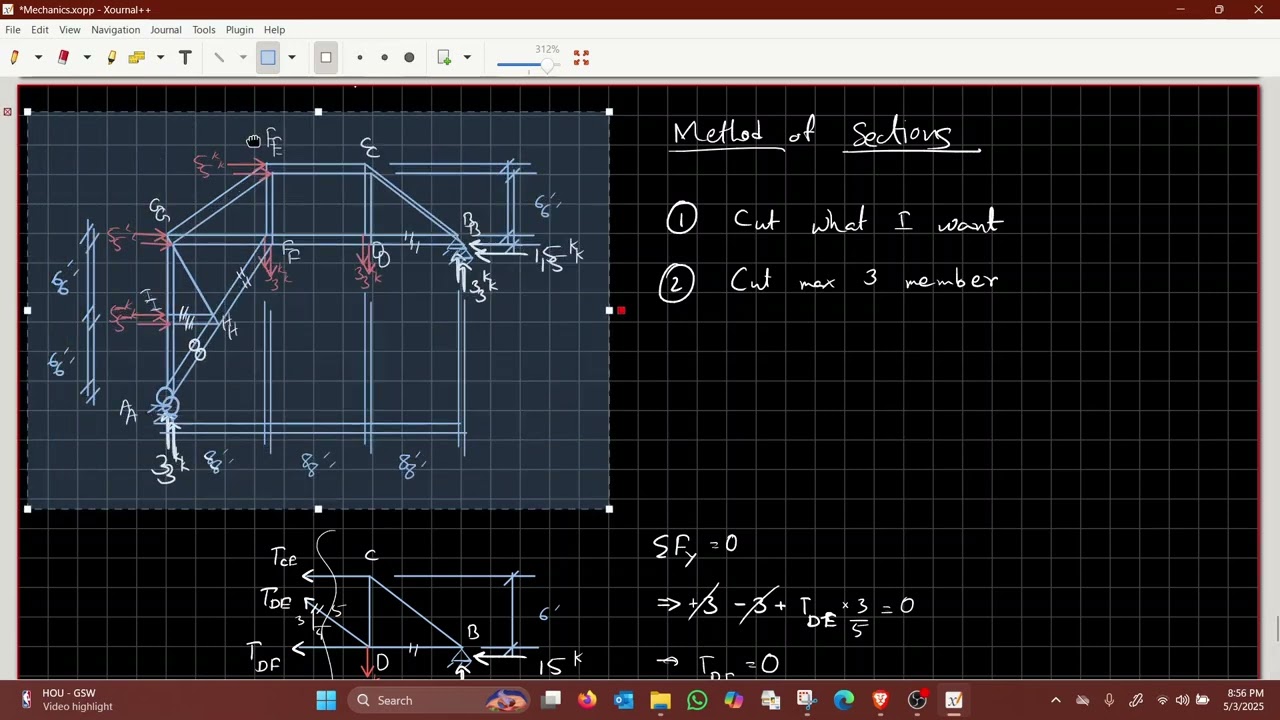Select the sticky notes image tool

click(137, 58)
